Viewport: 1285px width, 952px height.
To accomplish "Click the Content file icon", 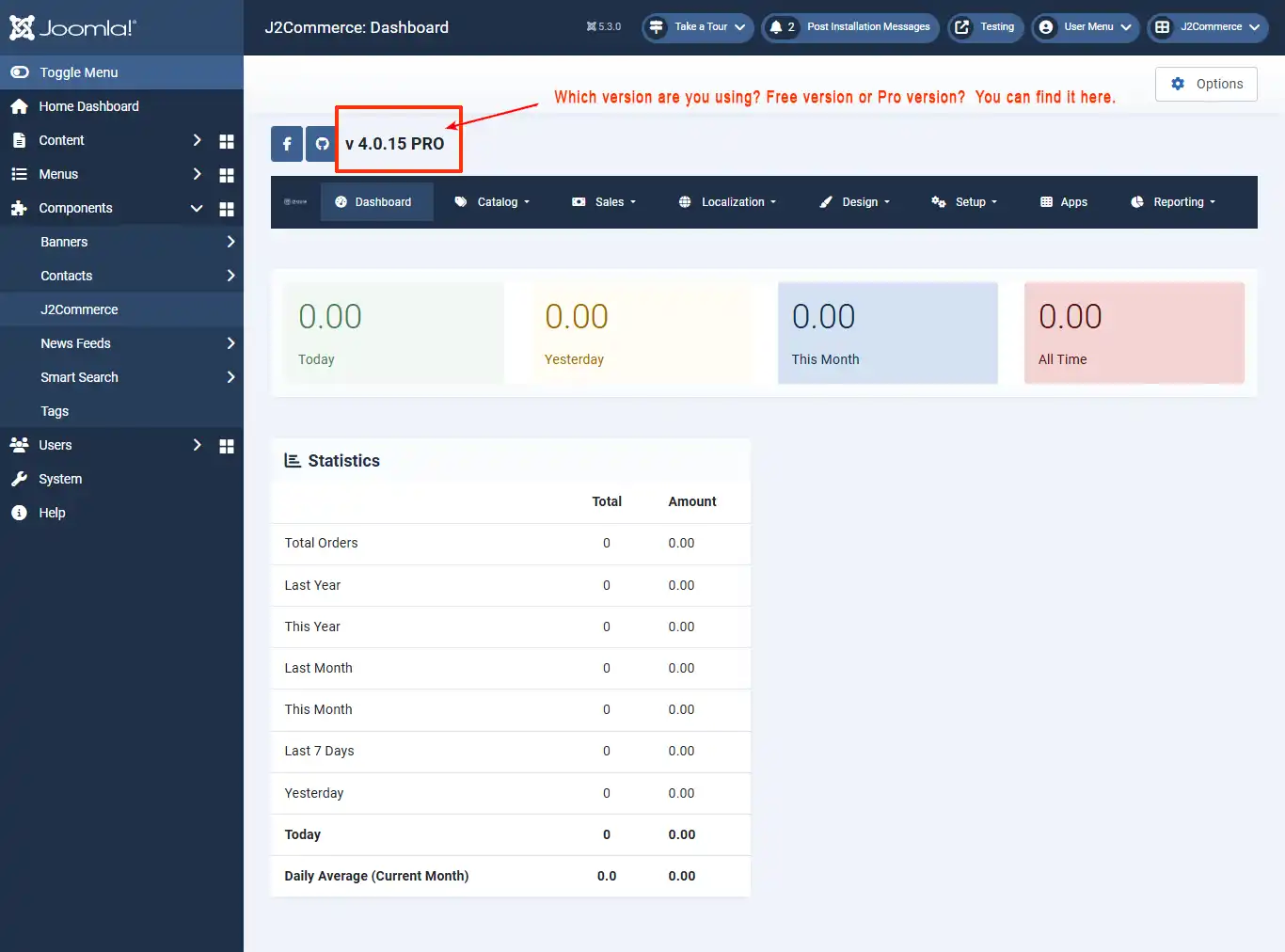I will pos(19,140).
